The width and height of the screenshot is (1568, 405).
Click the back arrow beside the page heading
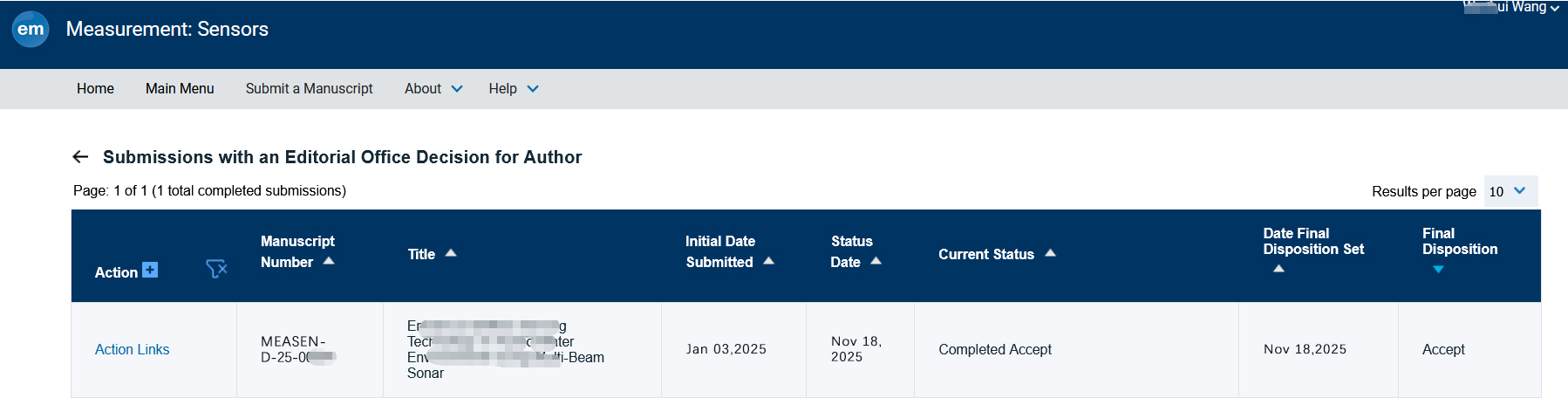(80, 157)
